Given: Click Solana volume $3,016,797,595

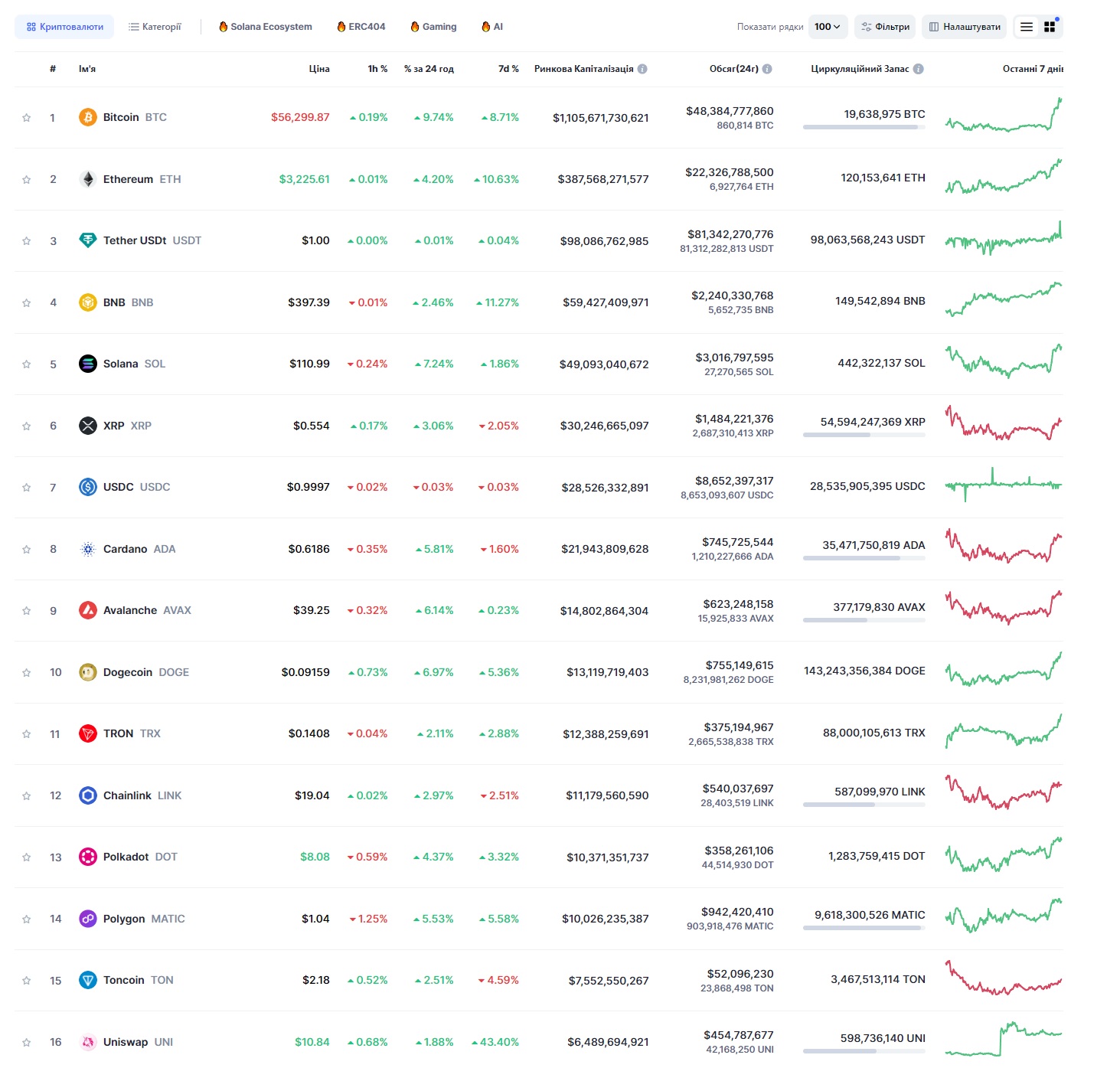Looking at the screenshot, I should pos(735,358).
